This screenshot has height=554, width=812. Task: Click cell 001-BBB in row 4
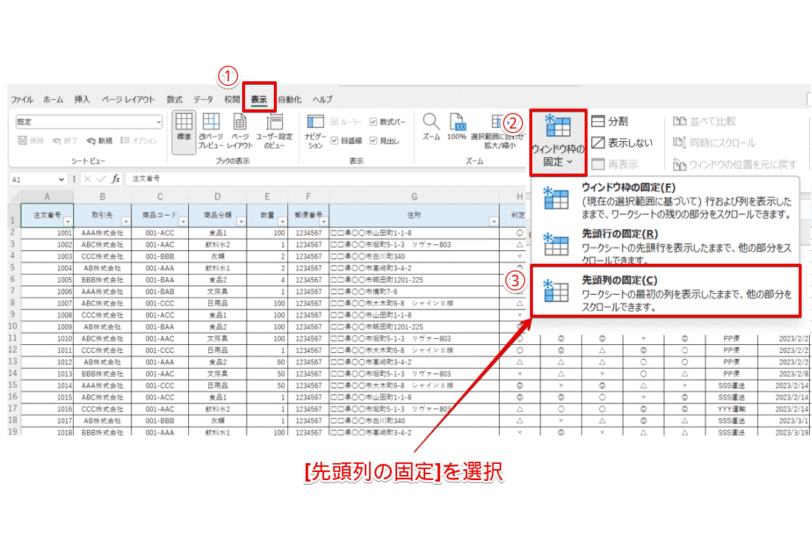point(160,256)
